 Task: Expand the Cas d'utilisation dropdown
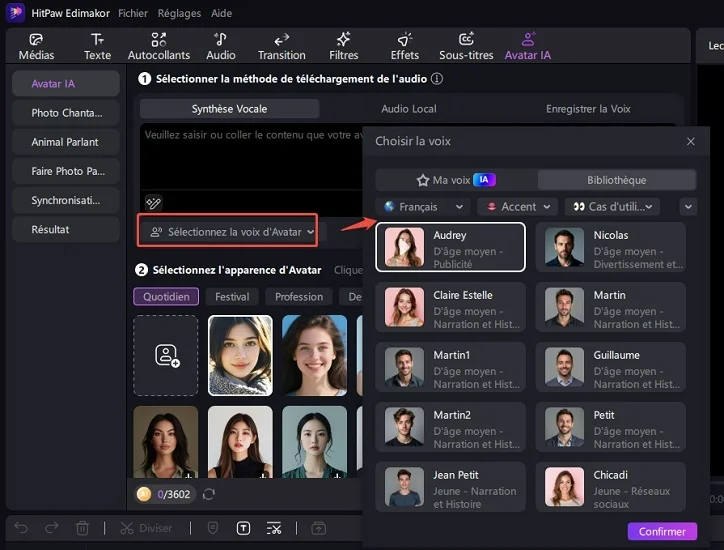[x=612, y=207]
